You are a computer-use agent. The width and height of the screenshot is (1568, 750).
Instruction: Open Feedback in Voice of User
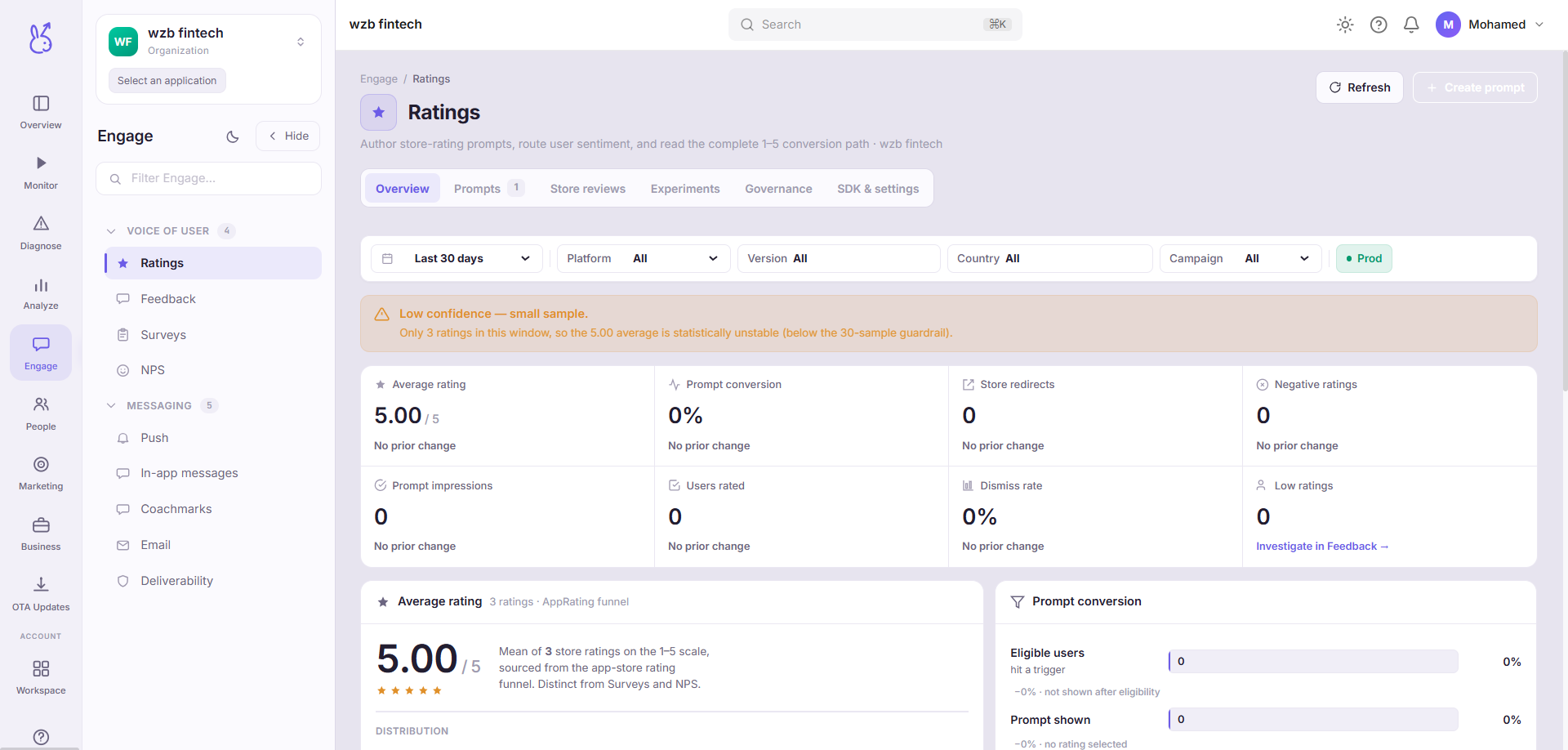coord(213,299)
